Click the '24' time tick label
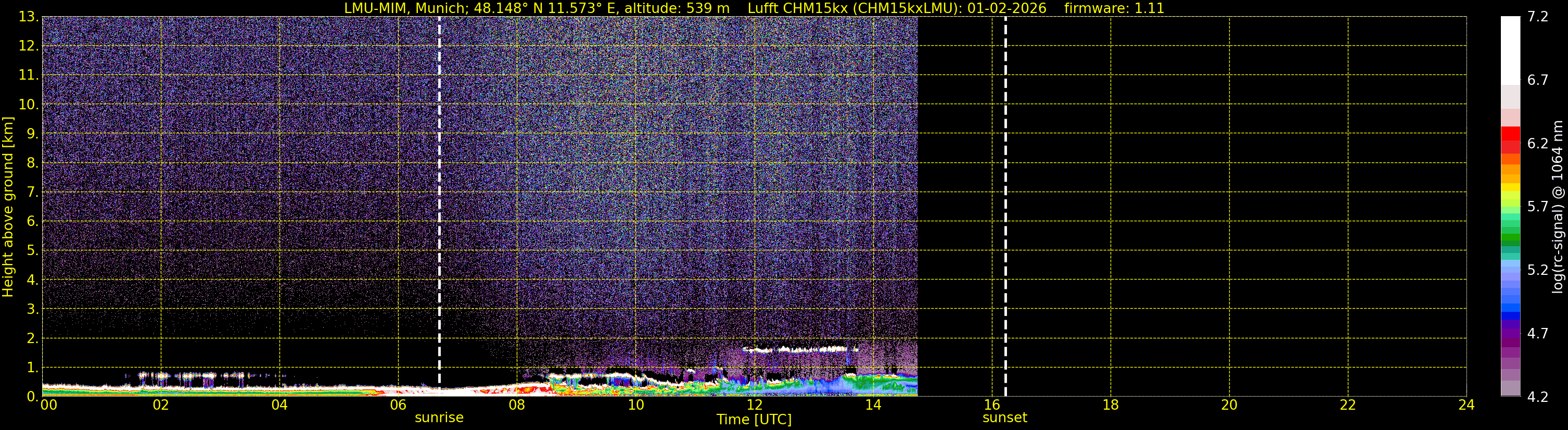The height and width of the screenshot is (430, 1568). click(1467, 405)
